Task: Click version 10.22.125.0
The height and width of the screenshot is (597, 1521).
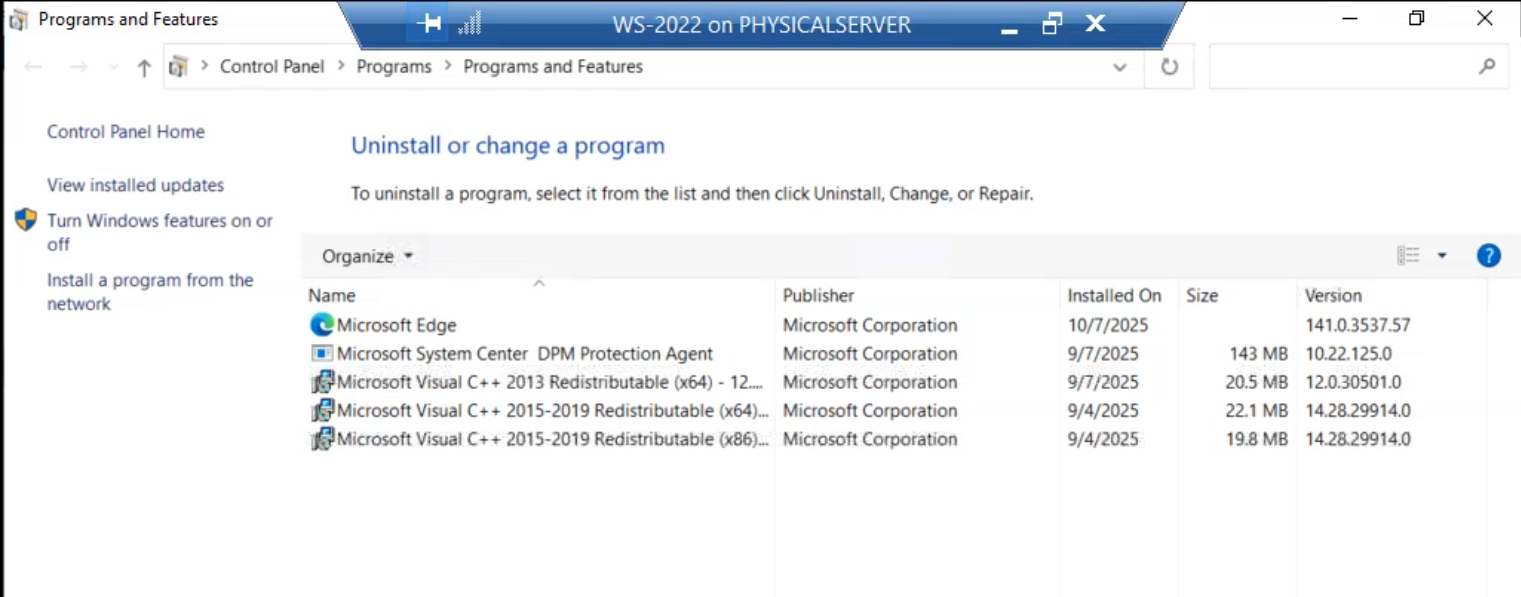Action: click(1348, 353)
